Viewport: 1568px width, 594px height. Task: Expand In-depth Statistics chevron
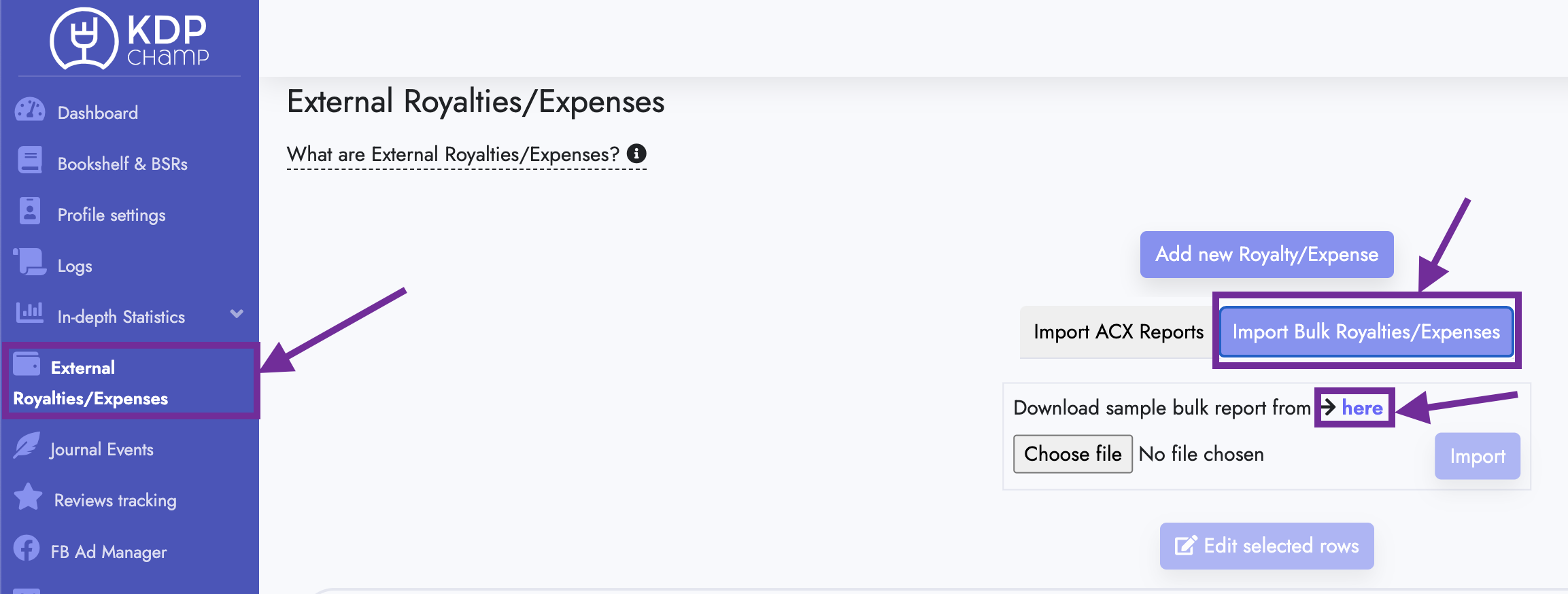(237, 314)
